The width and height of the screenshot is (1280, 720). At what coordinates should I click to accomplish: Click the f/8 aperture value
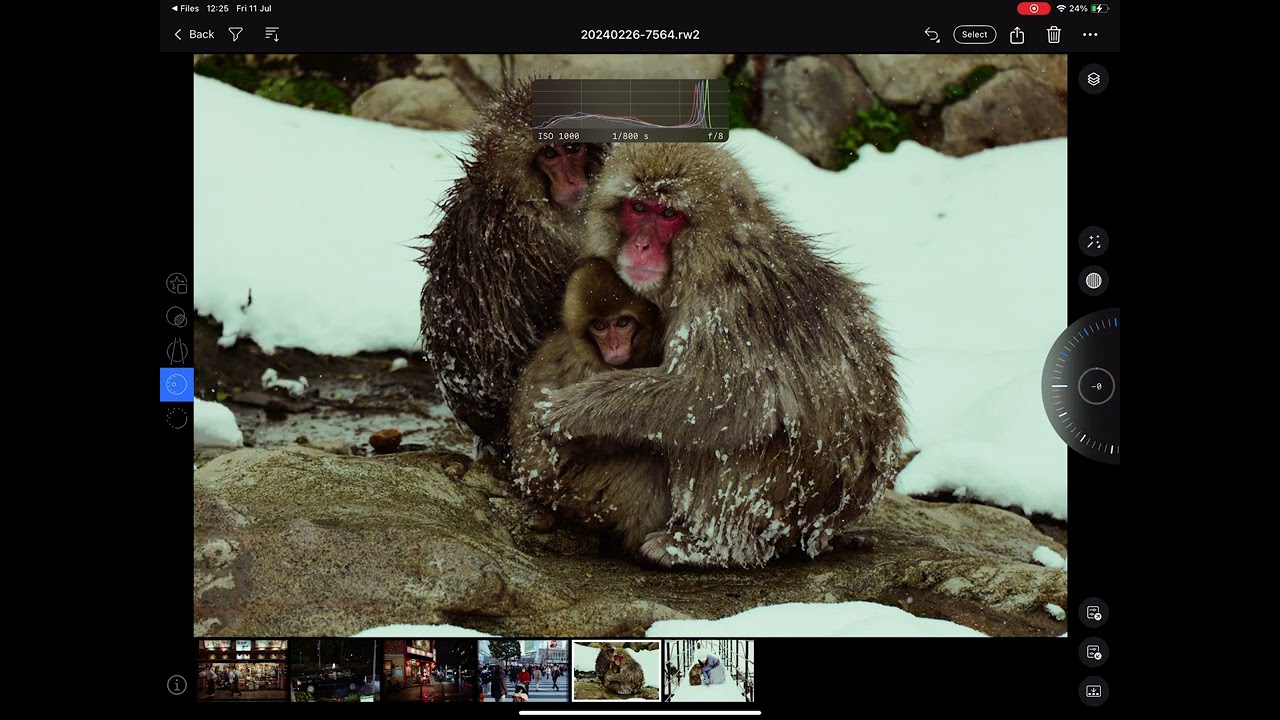[x=715, y=136]
